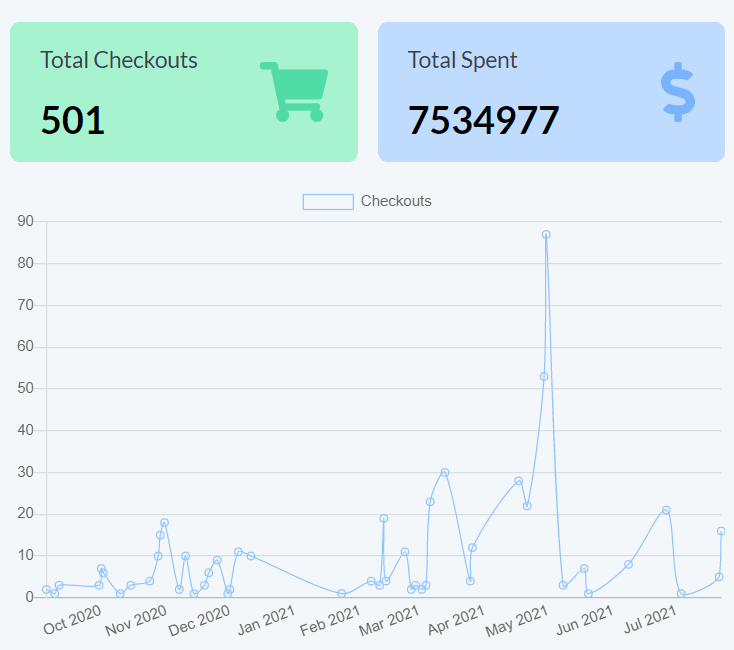Click the Mar 2021 axis label
This screenshot has height=650, width=734.
coord(389,620)
